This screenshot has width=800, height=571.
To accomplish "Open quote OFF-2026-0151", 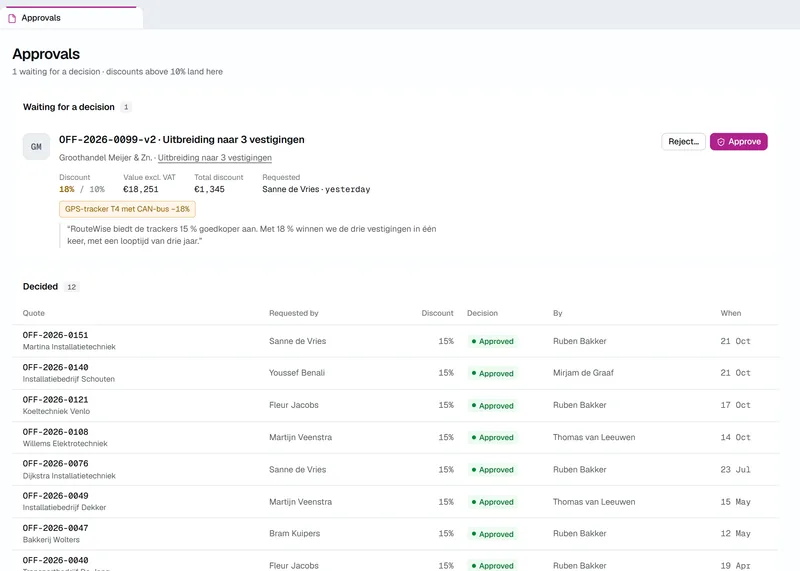I will (55, 335).
